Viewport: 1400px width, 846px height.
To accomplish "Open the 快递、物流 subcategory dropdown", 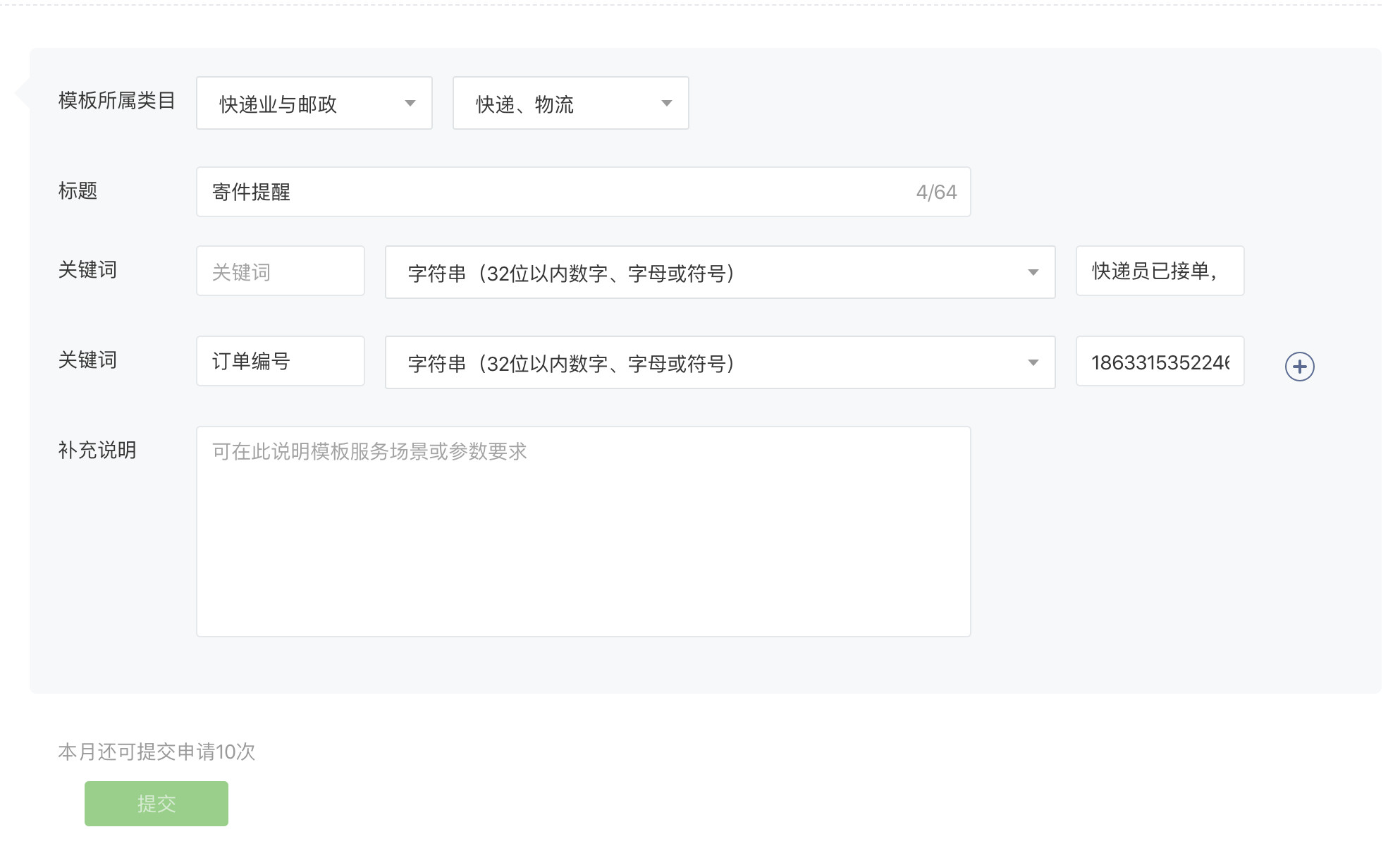I will 570,104.
